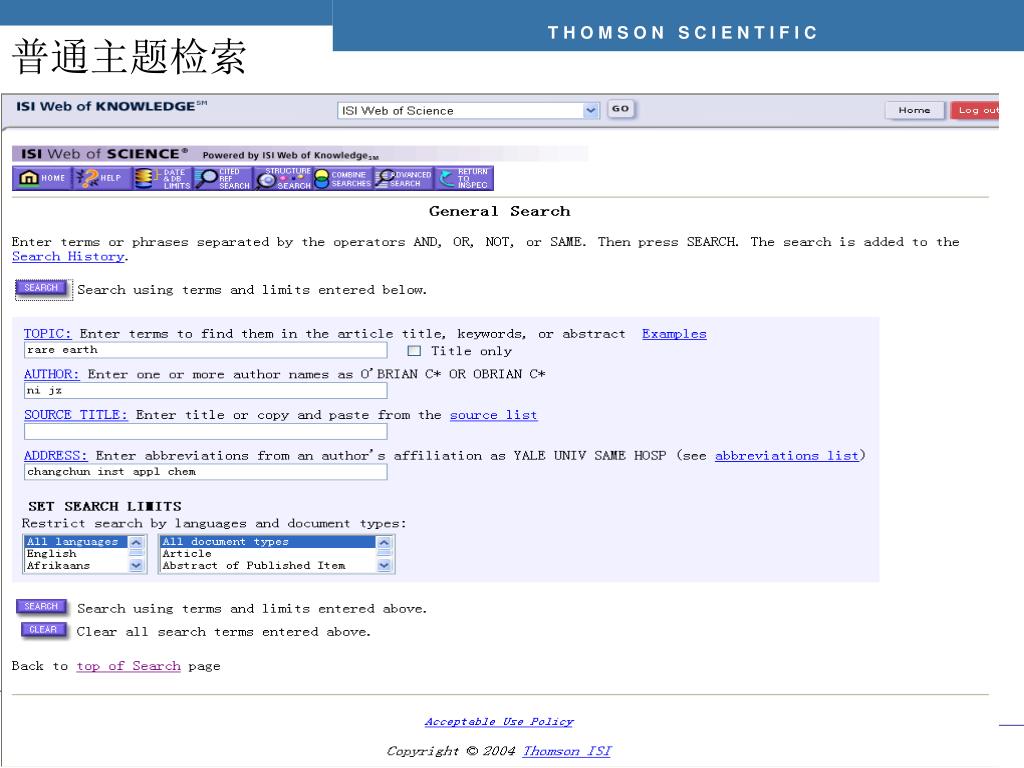This screenshot has height=768, width=1024.
Task: Open the ISI Web of Science dropdown
Action: pos(468,110)
